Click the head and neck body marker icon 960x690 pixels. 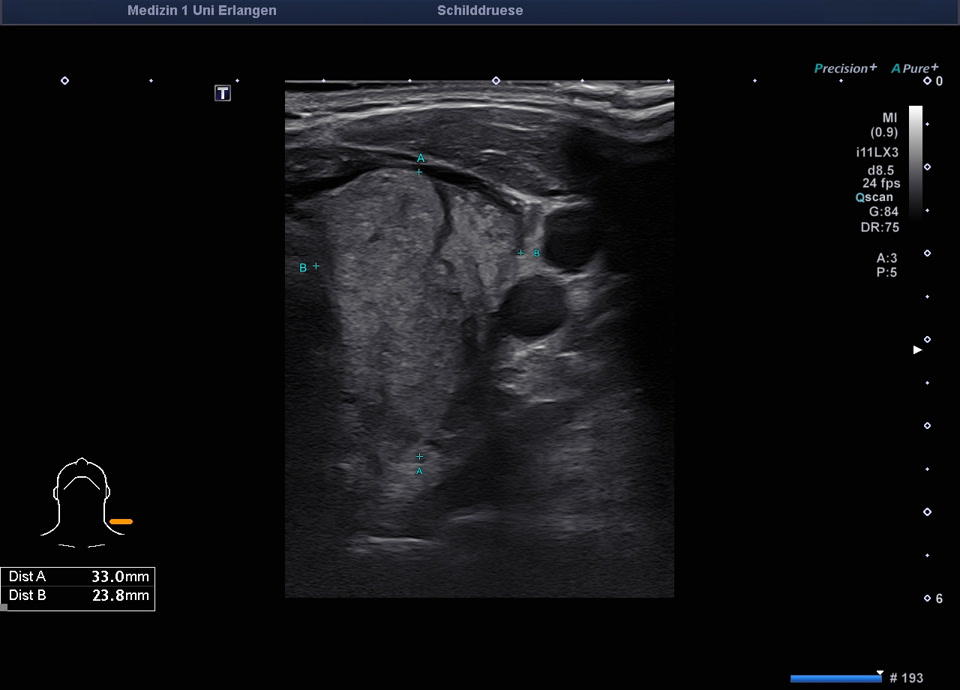pos(80,500)
